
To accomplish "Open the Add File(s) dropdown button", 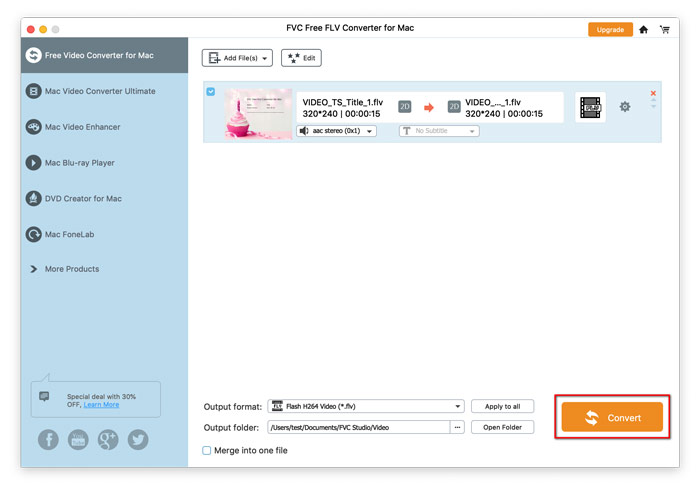I will (x=237, y=58).
